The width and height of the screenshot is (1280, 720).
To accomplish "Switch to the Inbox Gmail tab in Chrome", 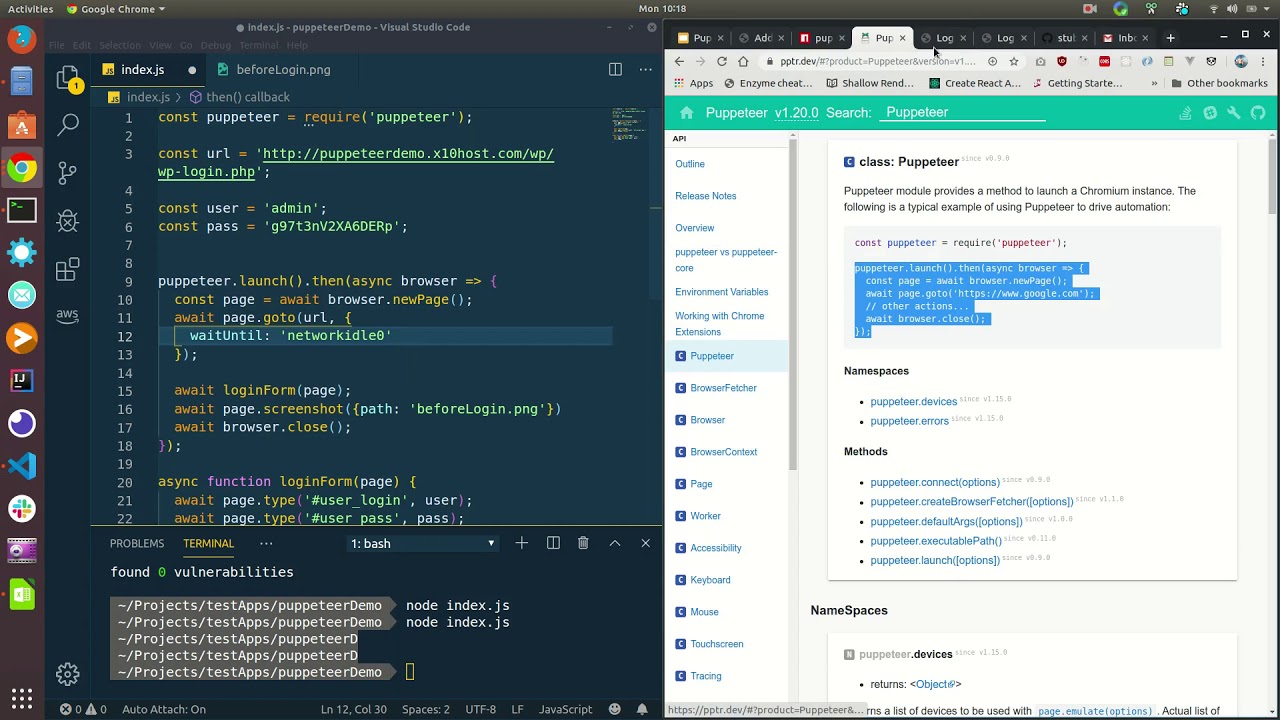I will pos(1126,38).
